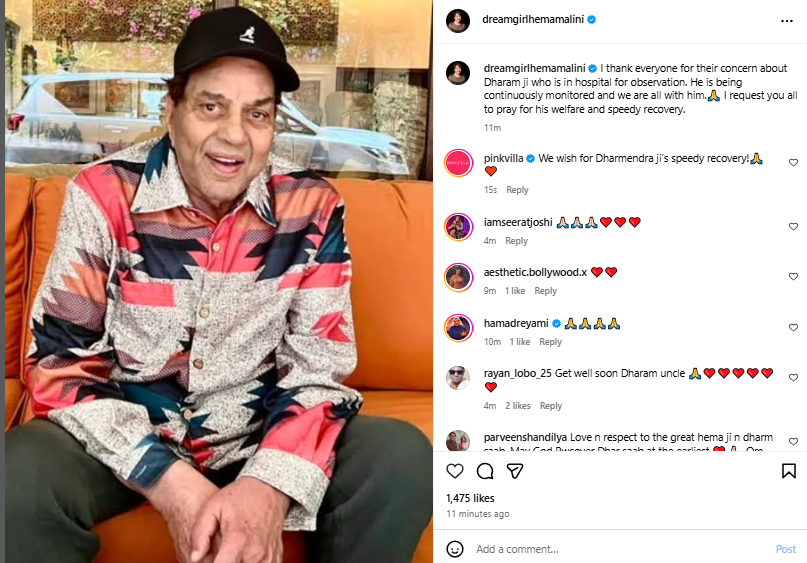Open pinkvilla's profile picture
This screenshot has height=563, width=807.
[458, 164]
